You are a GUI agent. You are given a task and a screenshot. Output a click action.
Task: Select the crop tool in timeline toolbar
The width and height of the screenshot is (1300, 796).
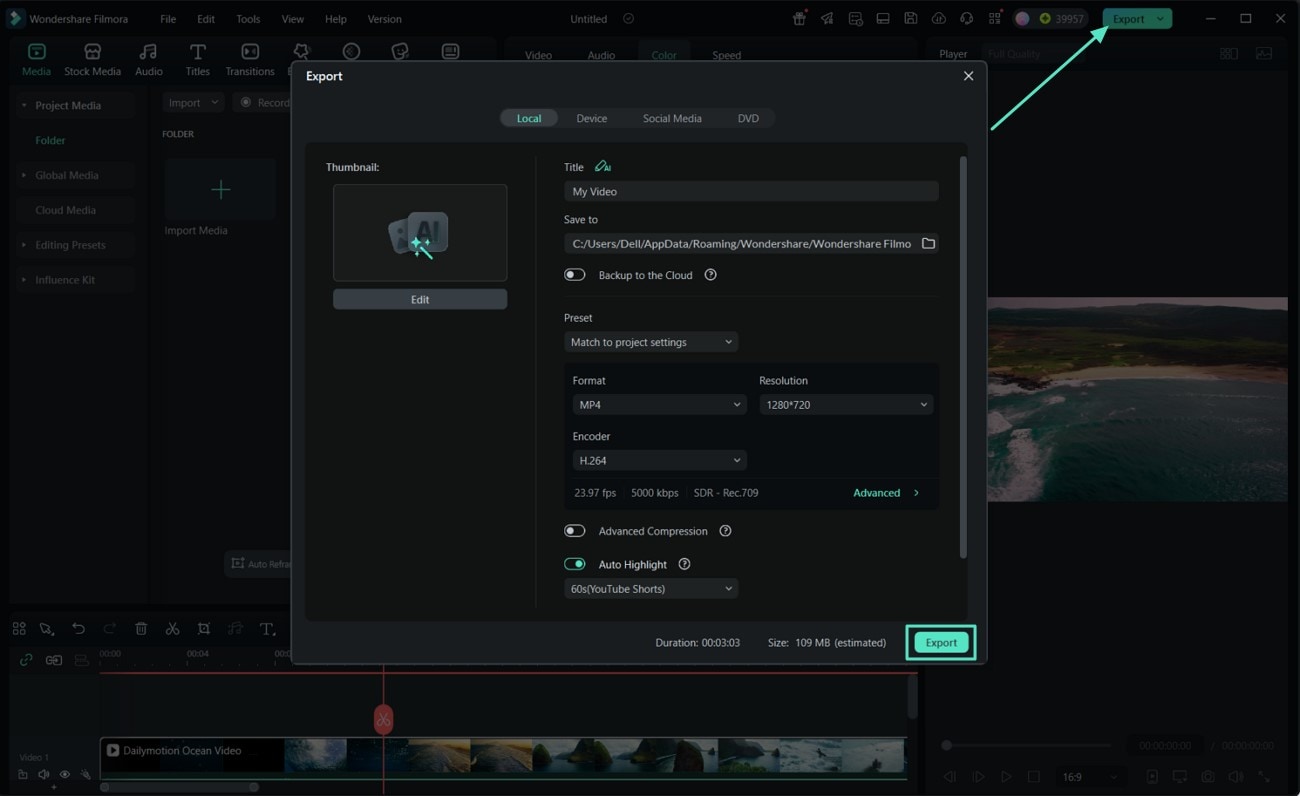coord(204,629)
